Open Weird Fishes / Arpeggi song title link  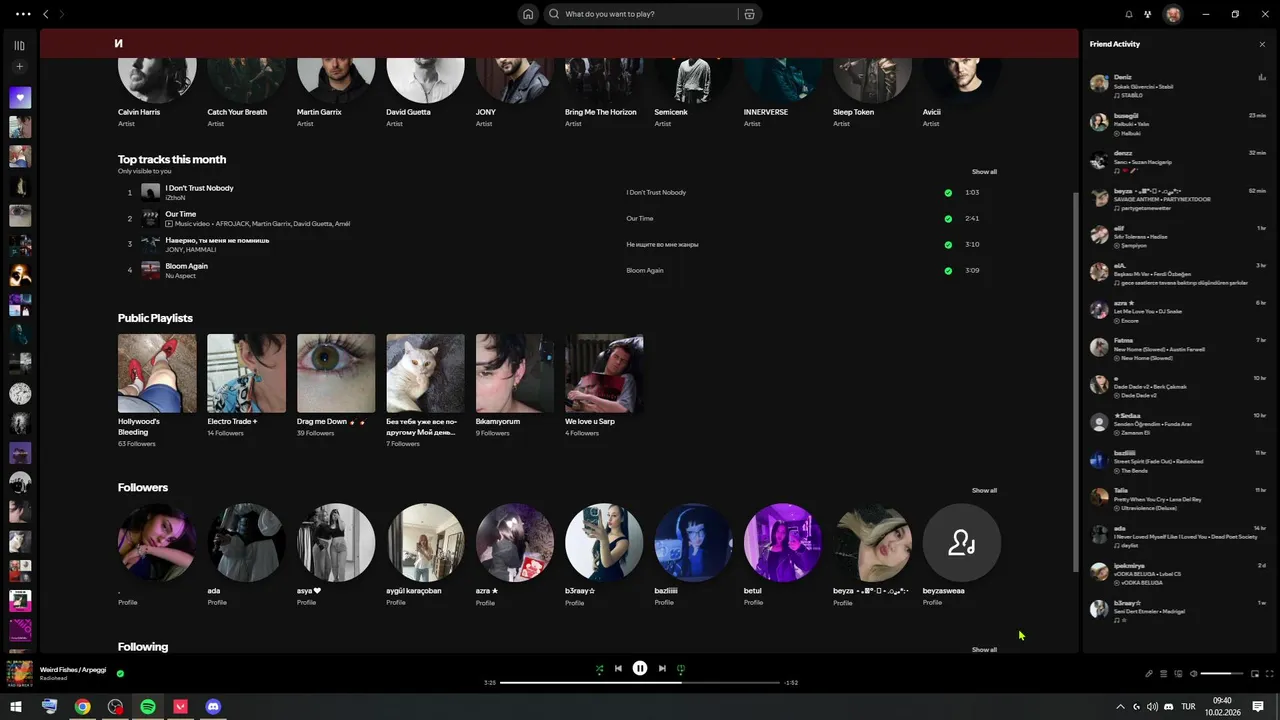click(x=73, y=669)
